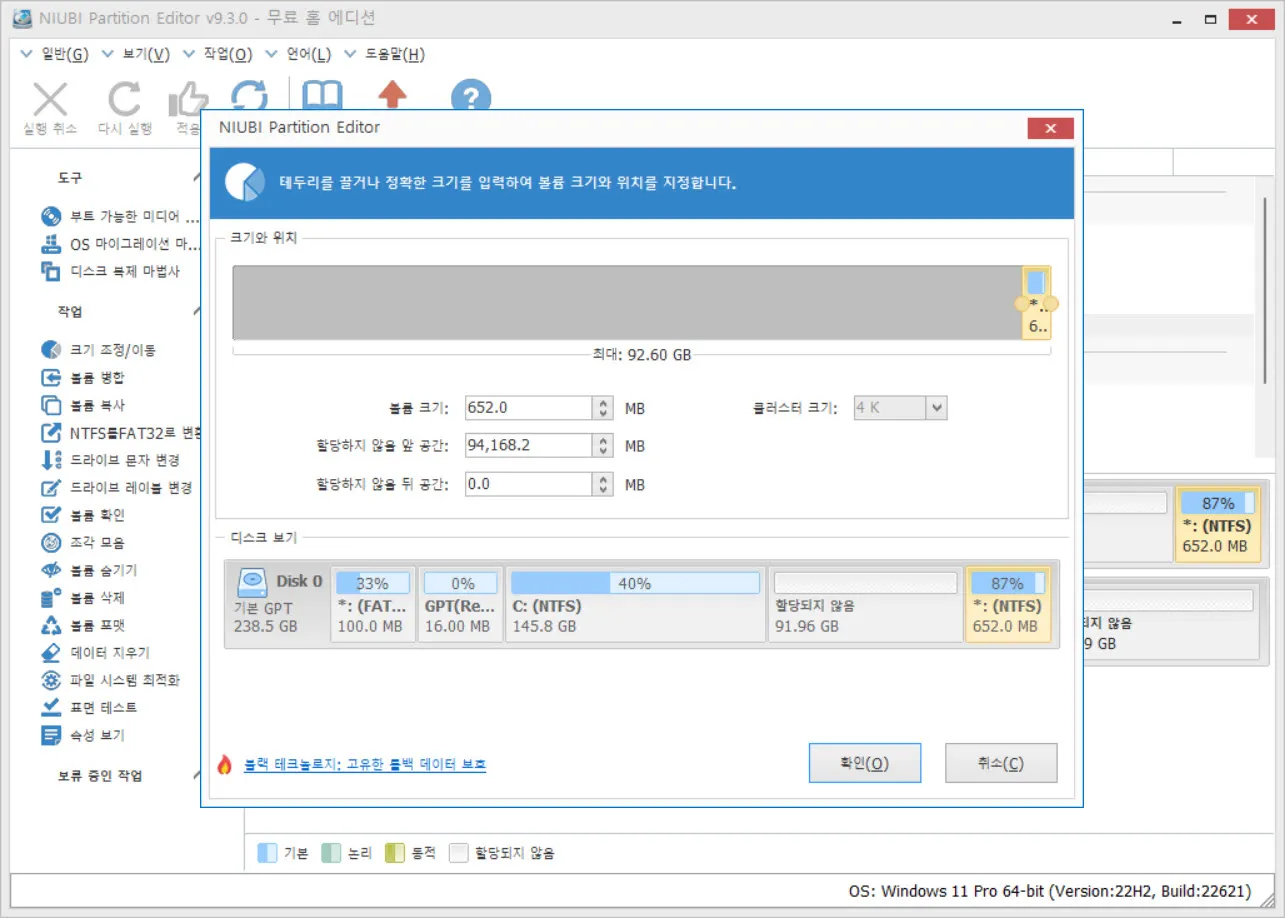The image size is (1285, 918).
Task: Click the help question mark toolbar icon
Action: coord(471,97)
